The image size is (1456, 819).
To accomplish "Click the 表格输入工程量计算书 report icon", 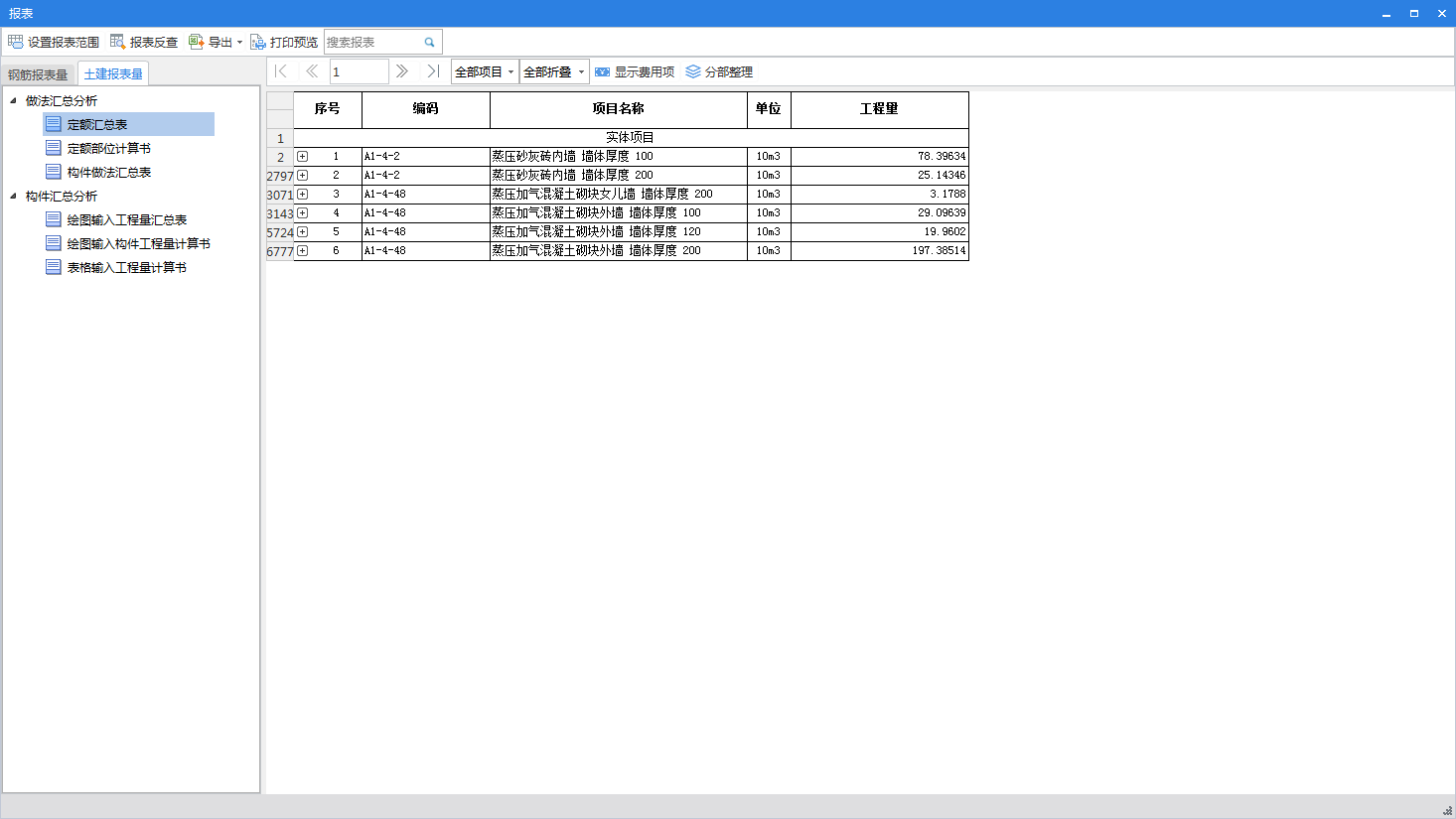I will pos(54,267).
